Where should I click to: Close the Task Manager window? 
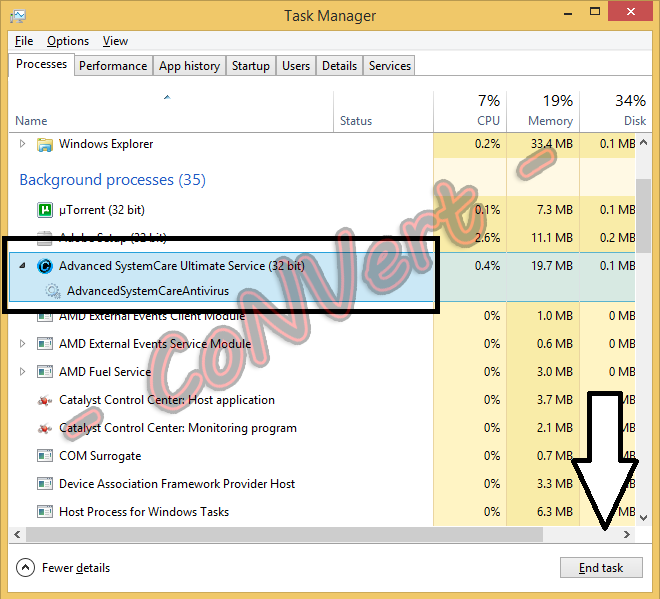point(631,12)
